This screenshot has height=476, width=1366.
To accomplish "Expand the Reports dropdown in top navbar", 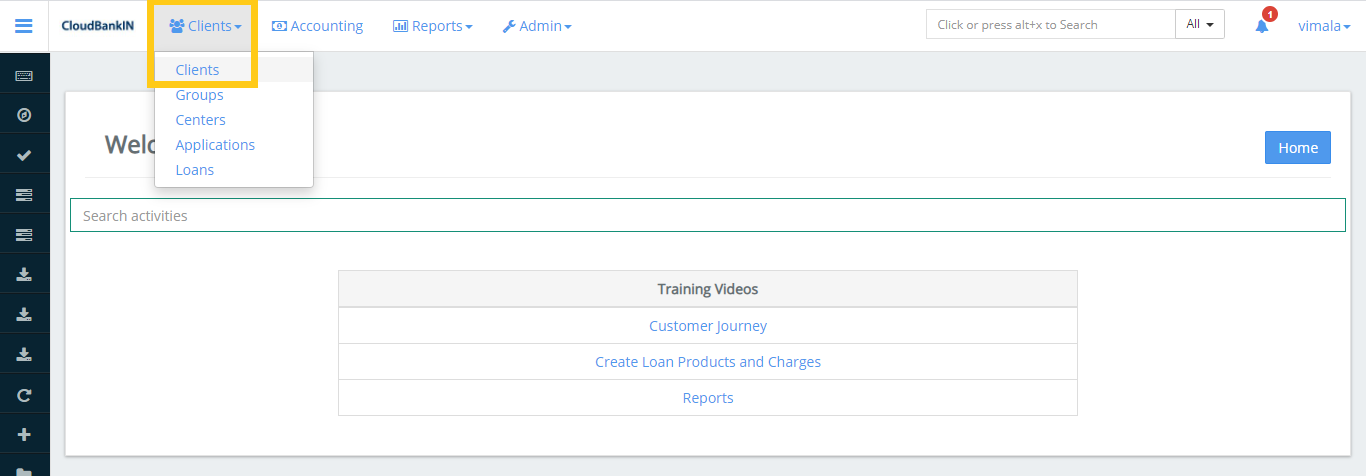I will pos(432,26).
